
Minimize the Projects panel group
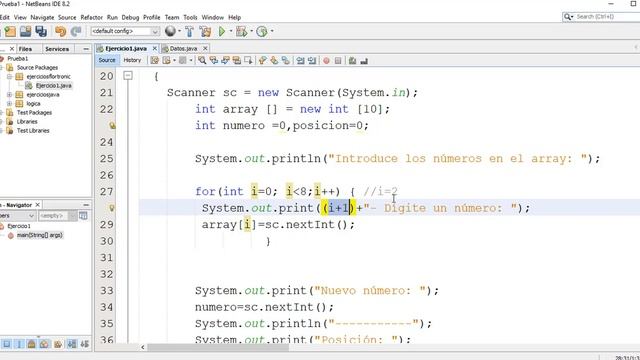pyautogui.click(x=86, y=49)
